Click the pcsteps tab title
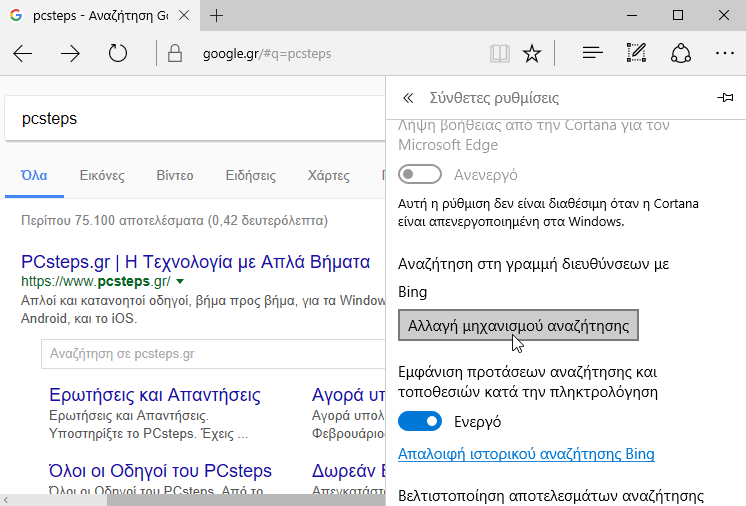Image resolution: width=746 pixels, height=506 pixels. coord(100,16)
